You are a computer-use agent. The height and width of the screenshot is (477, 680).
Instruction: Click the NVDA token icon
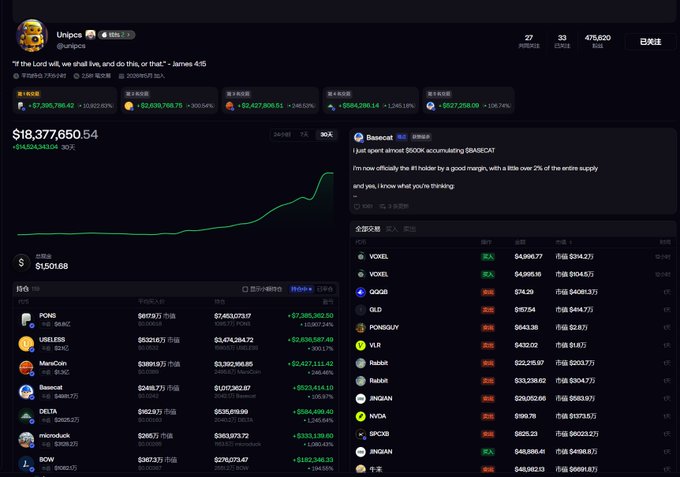coord(360,416)
